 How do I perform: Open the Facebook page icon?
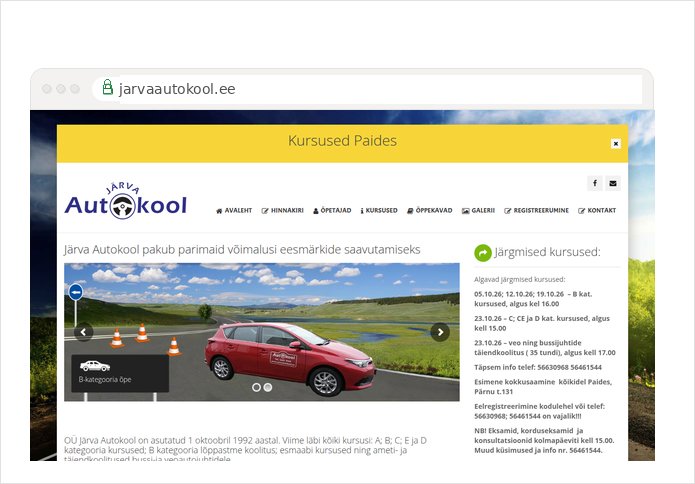(594, 183)
